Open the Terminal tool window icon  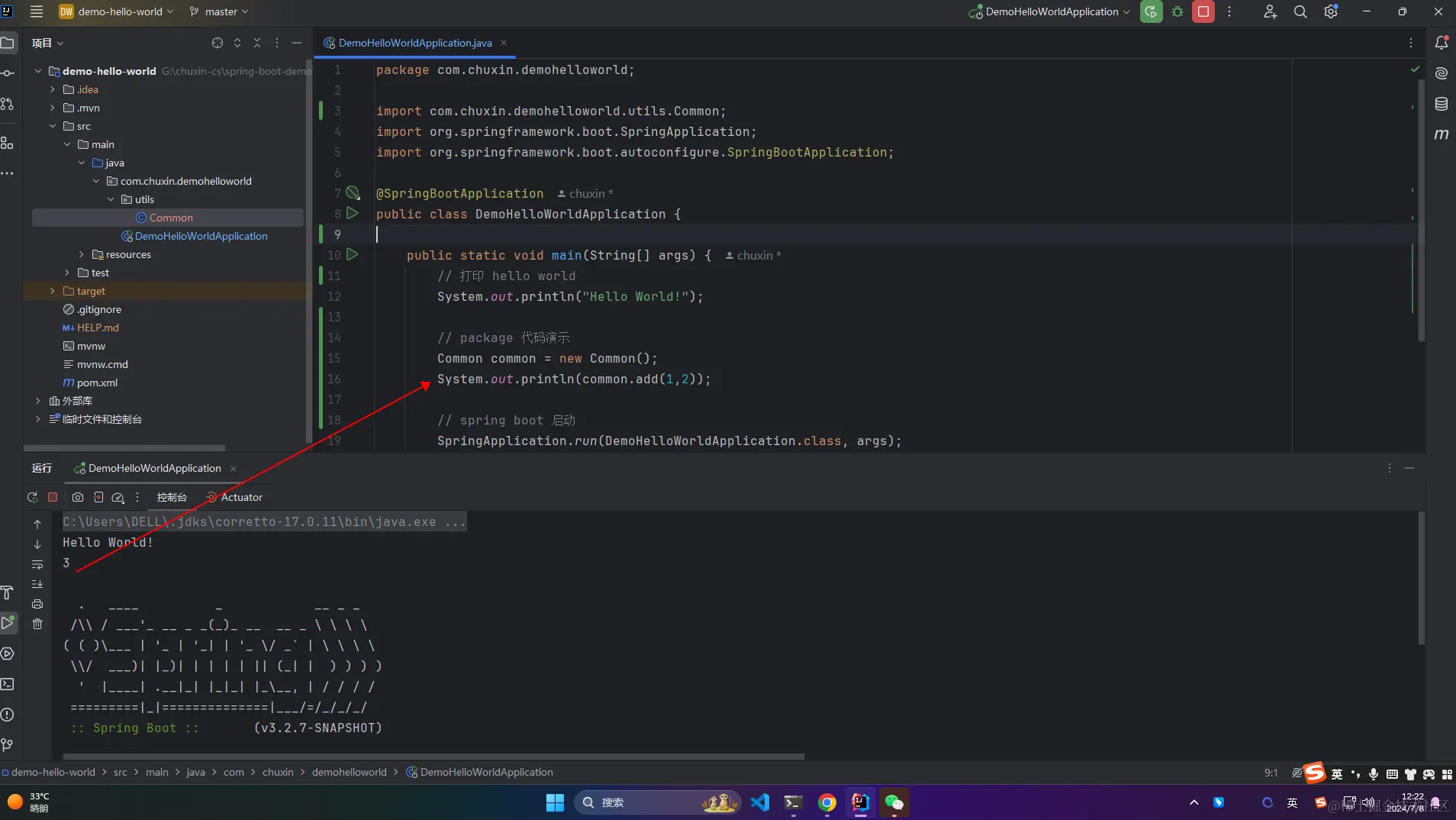(x=8, y=684)
